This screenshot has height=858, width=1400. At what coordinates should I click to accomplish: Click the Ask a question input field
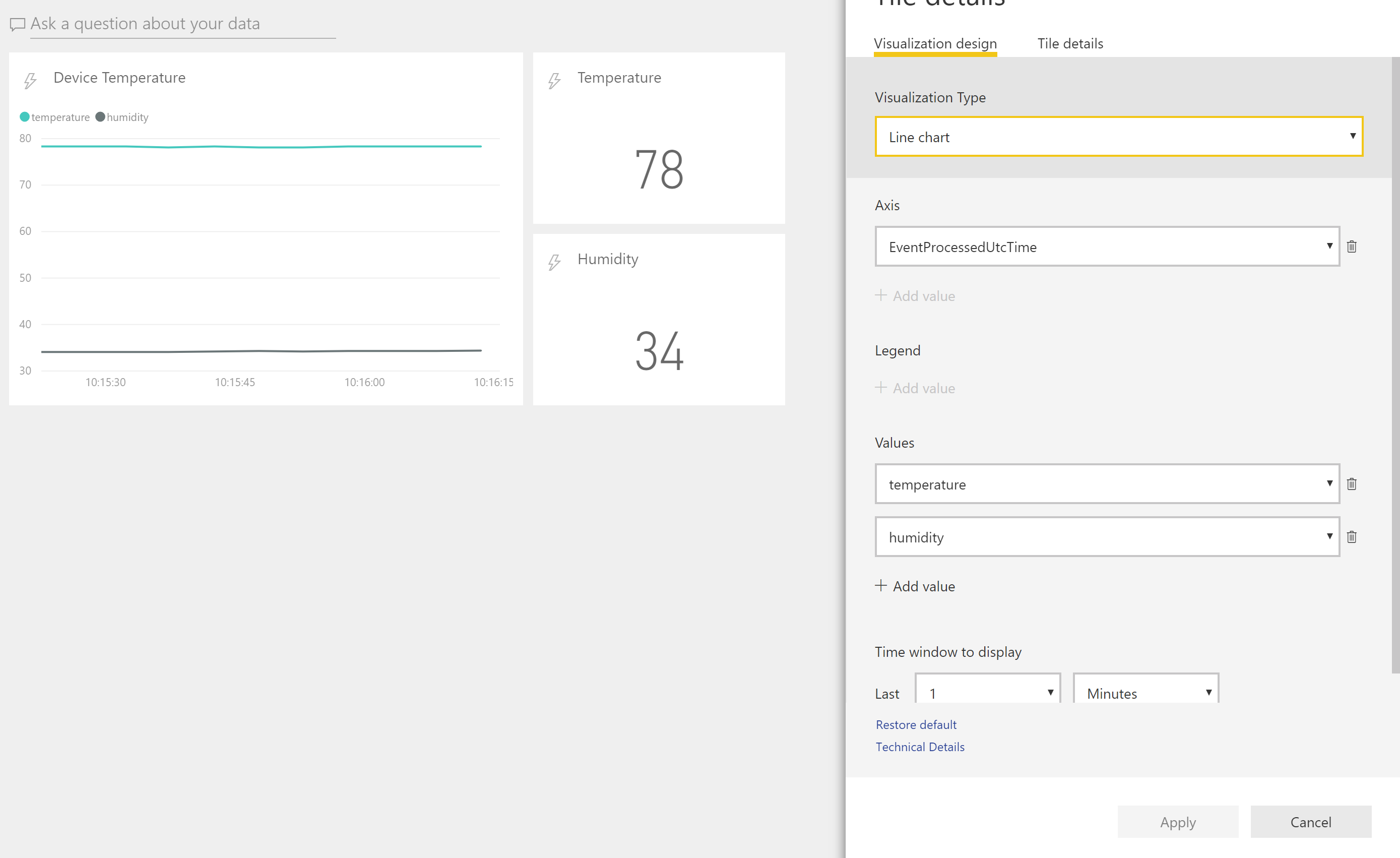pyautogui.click(x=182, y=24)
